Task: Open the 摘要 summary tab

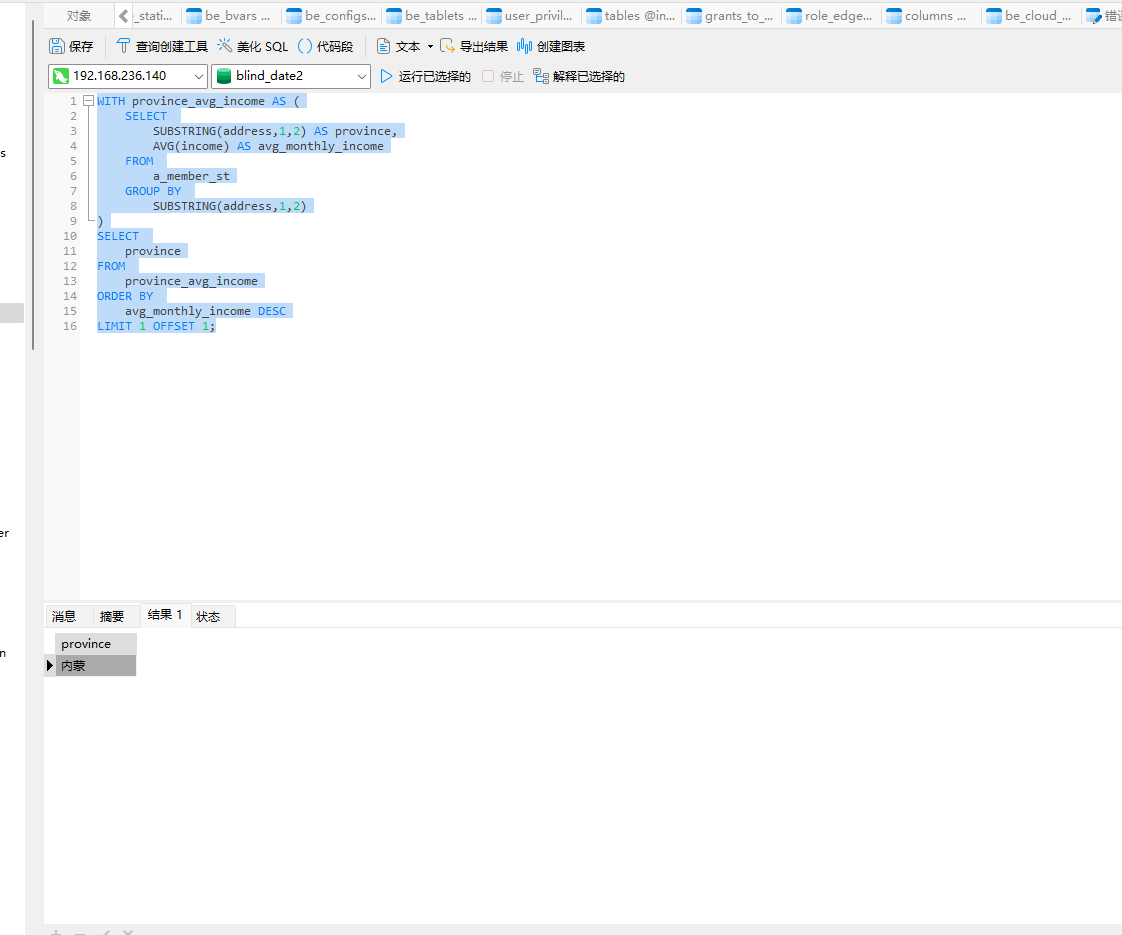Action: click(112, 616)
